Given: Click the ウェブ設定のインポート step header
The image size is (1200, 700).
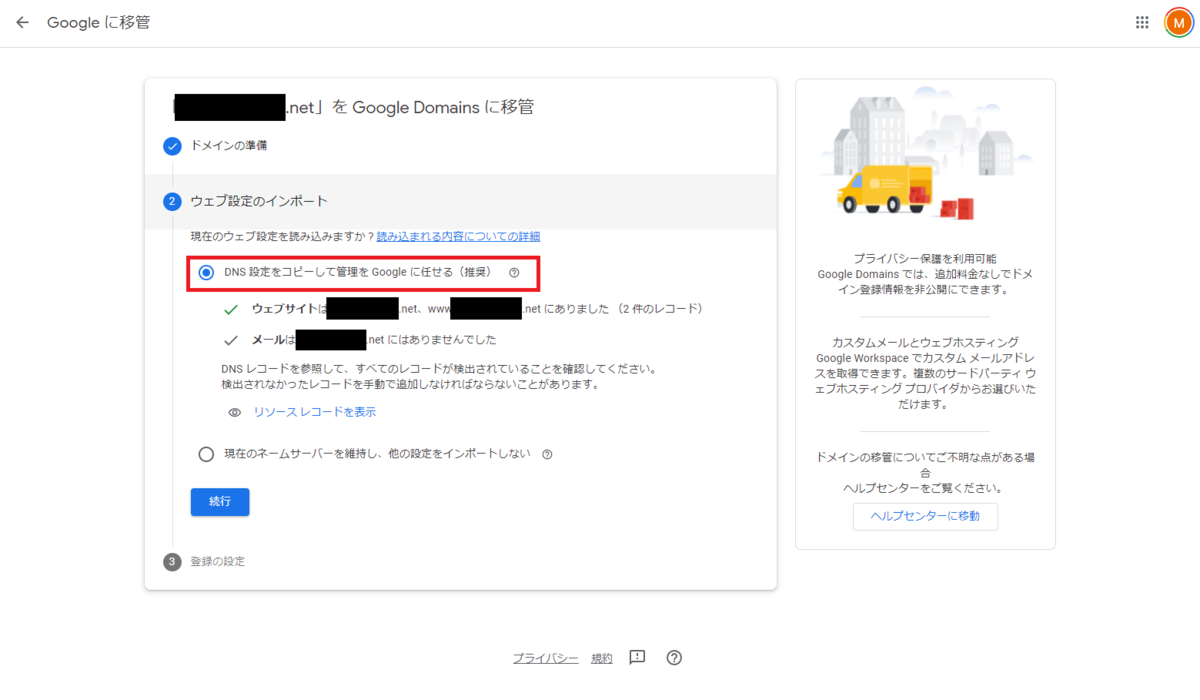Looking at the screenshot, I should click(x=460, y=202).
